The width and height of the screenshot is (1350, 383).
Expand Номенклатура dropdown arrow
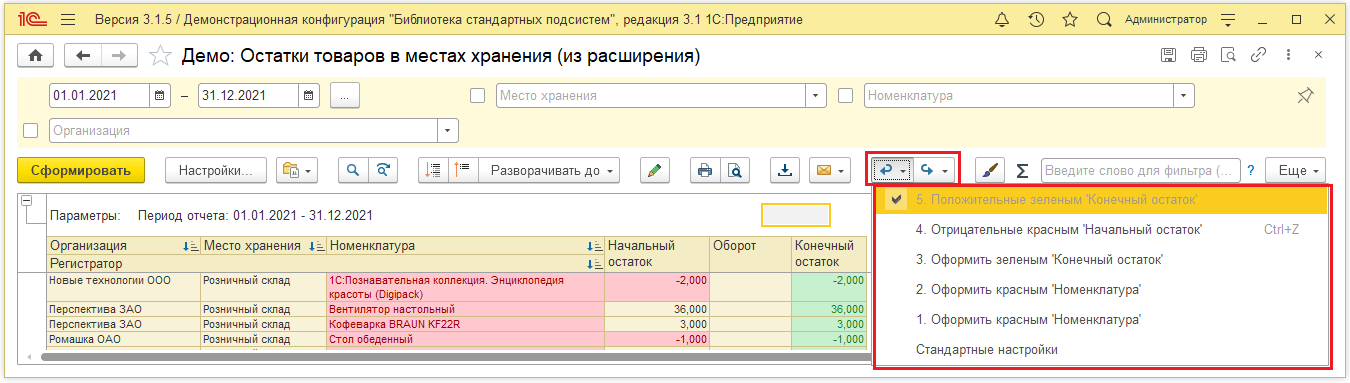point(1185,96)
